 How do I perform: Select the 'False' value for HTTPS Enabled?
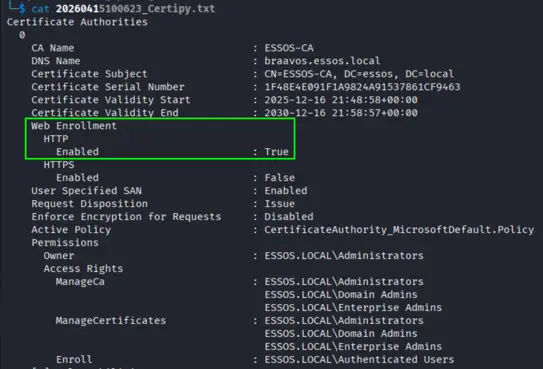(280, 178)
